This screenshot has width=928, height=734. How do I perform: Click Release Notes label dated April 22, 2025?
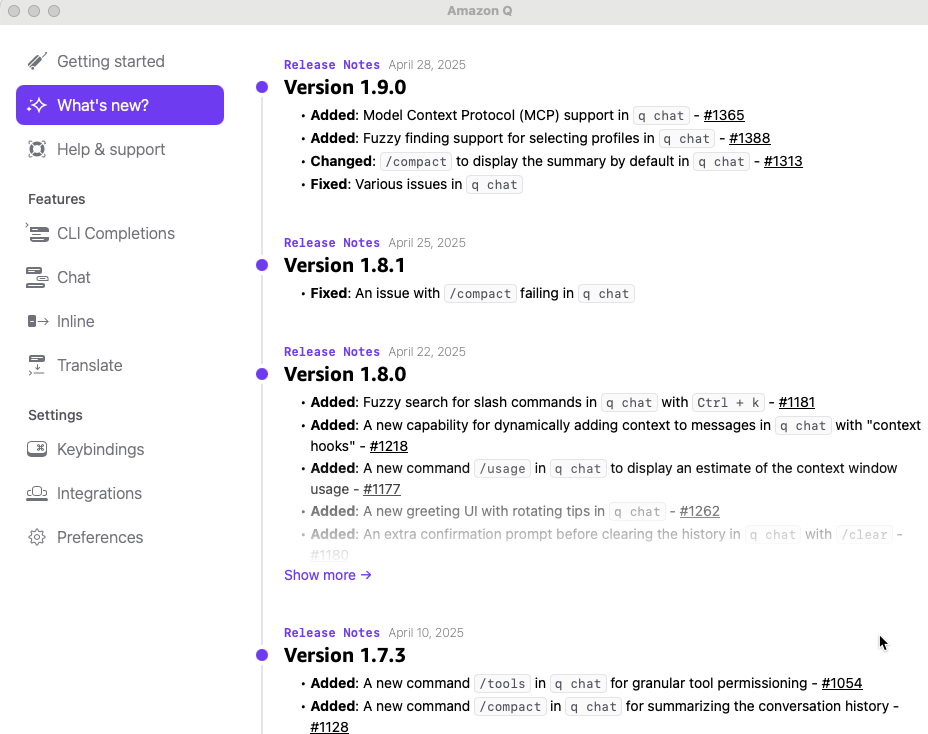(x=332, y=352)
